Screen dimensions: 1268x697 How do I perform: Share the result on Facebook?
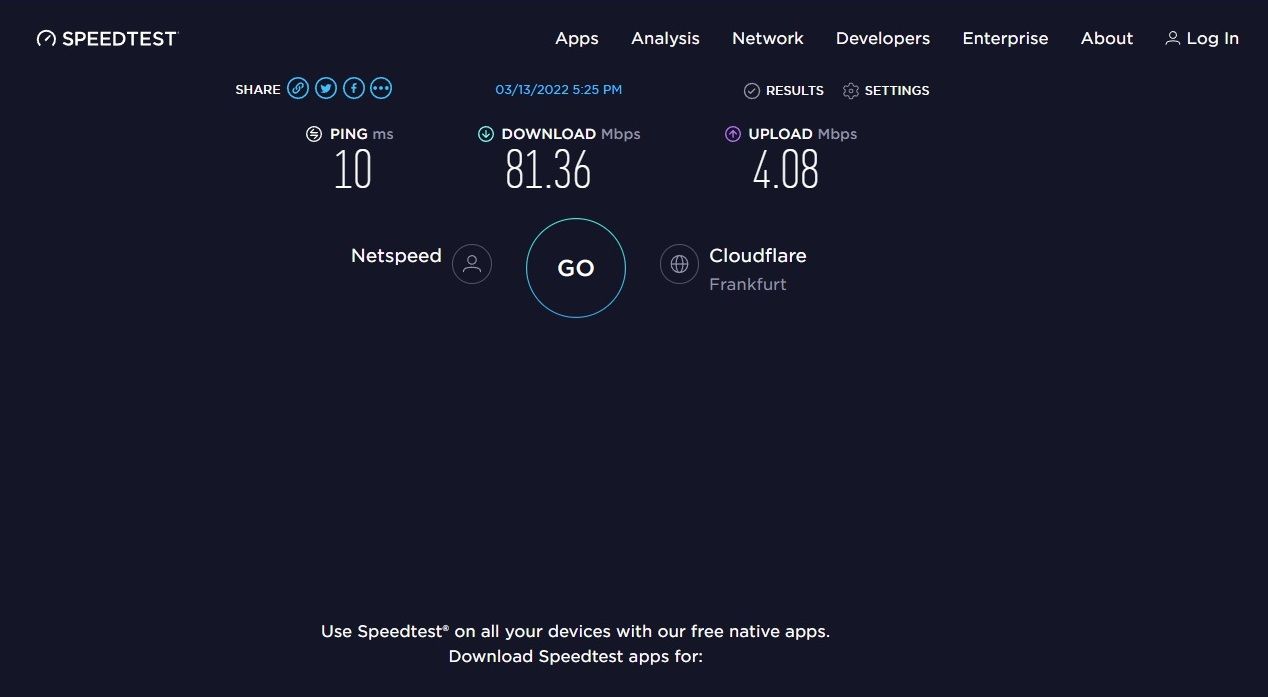click(354, 89)
